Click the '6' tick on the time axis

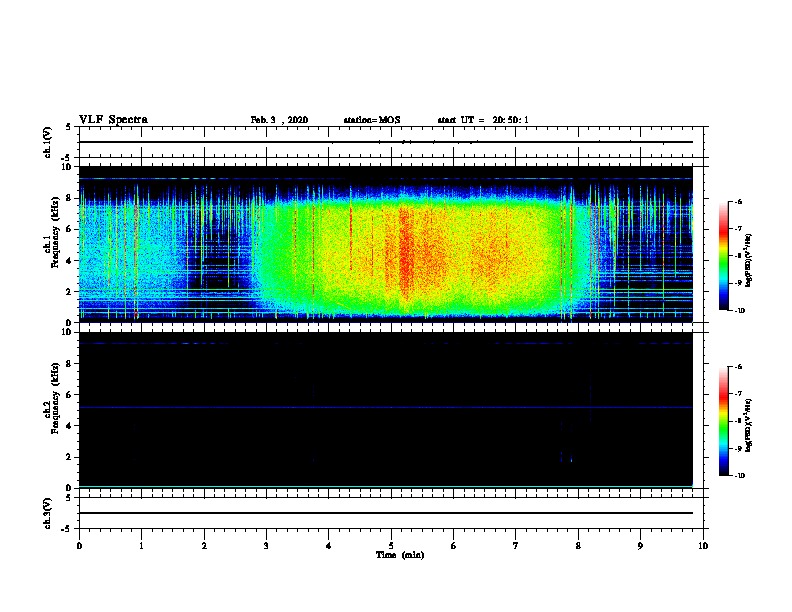(x=454, y=546)
